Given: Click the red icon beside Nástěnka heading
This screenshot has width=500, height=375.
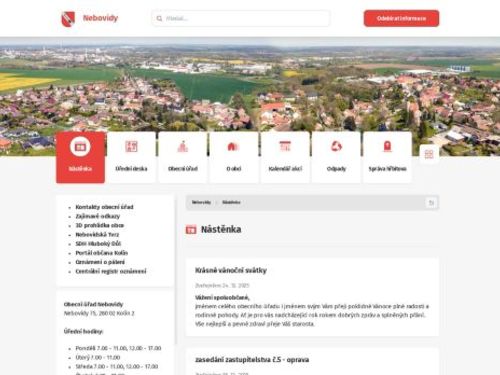Looking at the screenshot, I should click(x=191, y=230).
